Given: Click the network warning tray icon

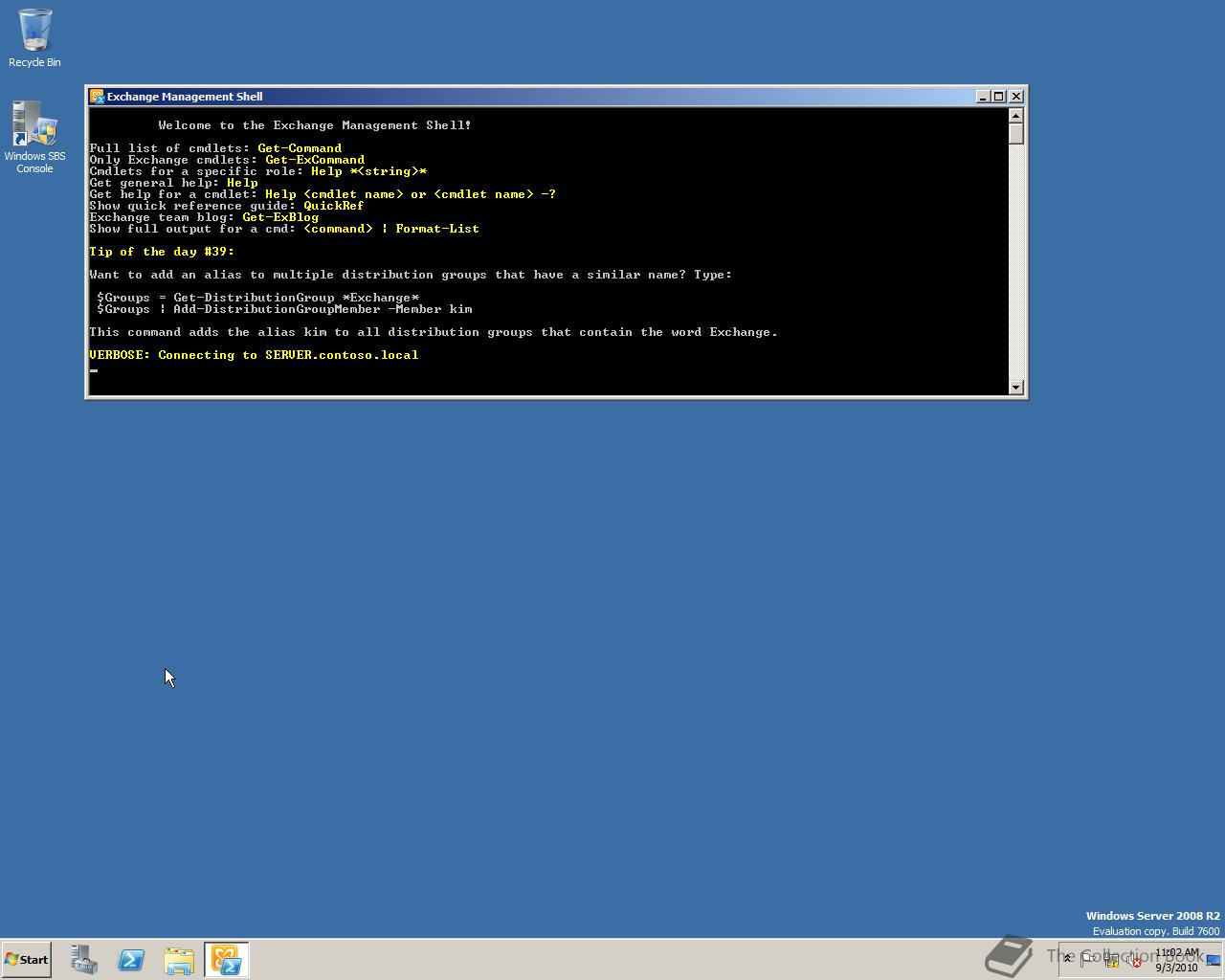Looking at the screenshot, I should point(1111,960).
